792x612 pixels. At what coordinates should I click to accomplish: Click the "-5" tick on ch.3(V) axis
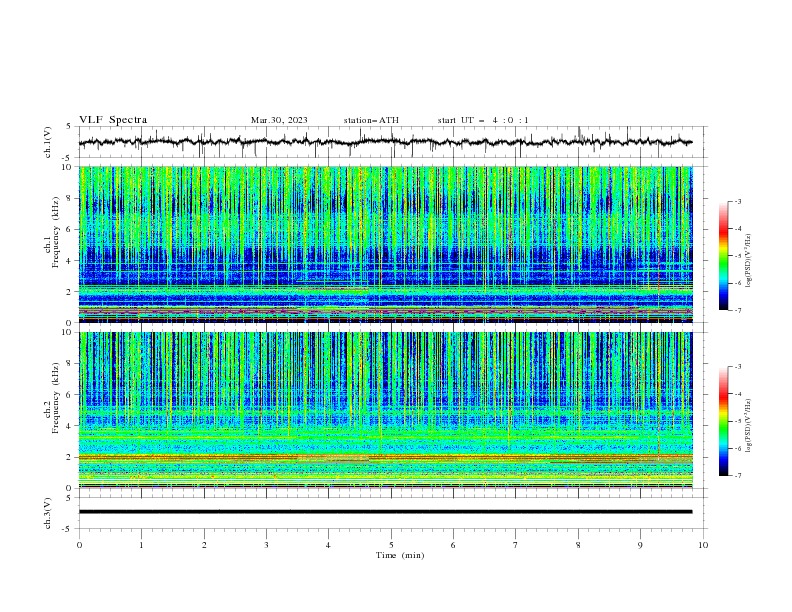click(68, 529)
